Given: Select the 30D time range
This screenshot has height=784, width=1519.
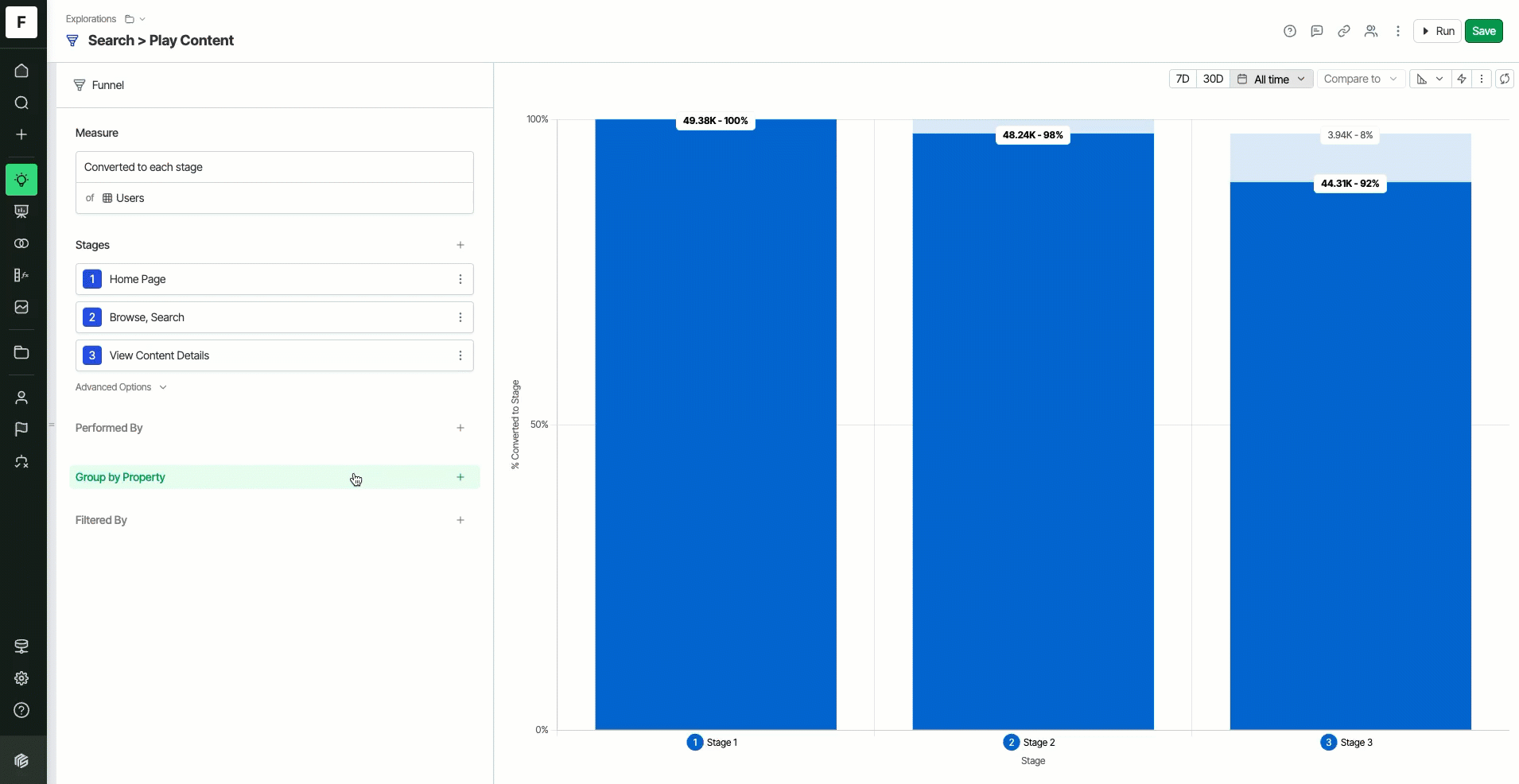Looking at the screenshot, I should (x=1213, y=79).
